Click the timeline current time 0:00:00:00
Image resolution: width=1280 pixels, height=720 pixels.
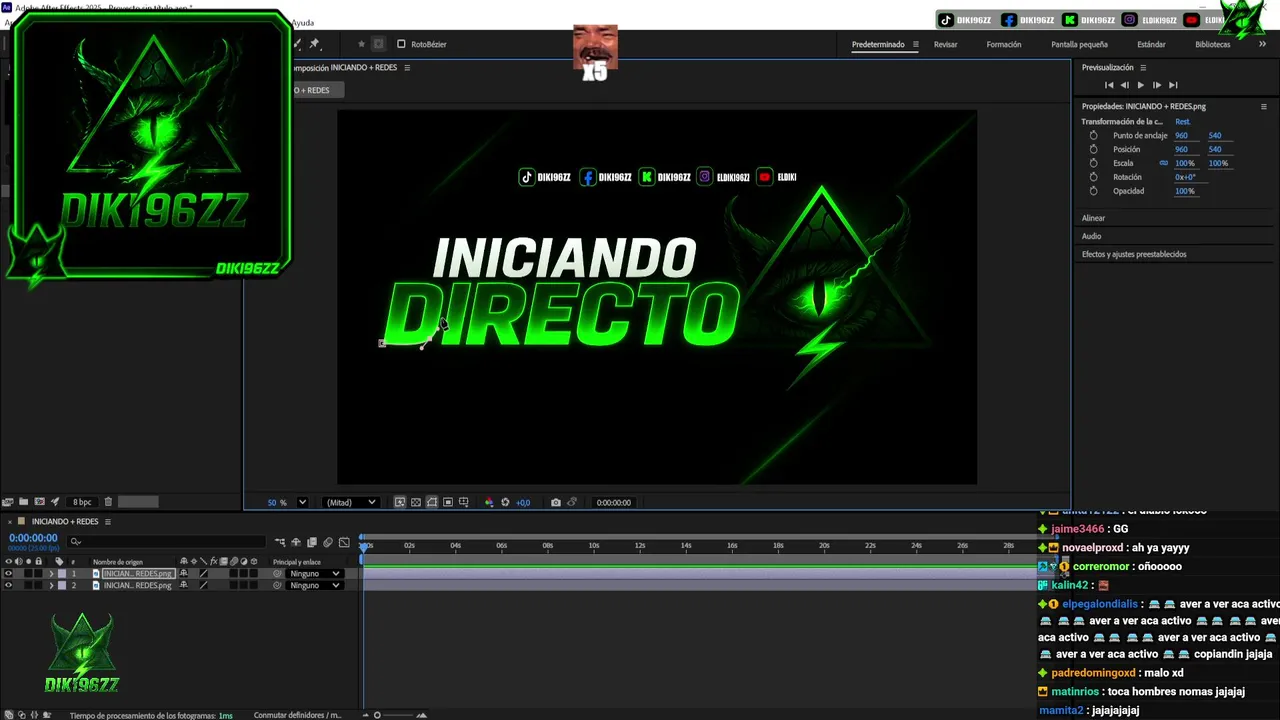[x=33, y=538]
